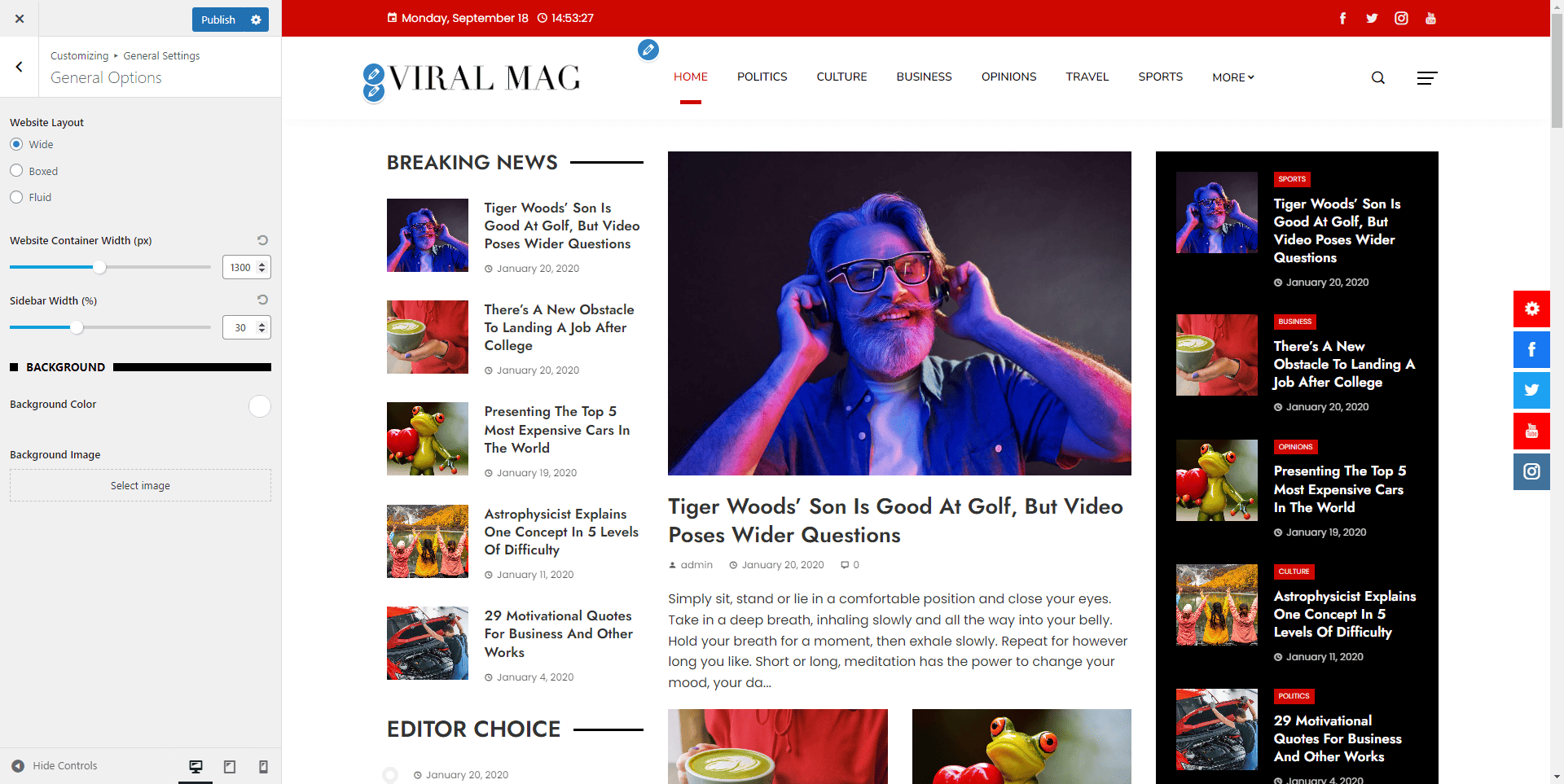This screenshot has height=784, width=1564.
Task: Click Website Container Width input field
Action: tap(247, 267)
